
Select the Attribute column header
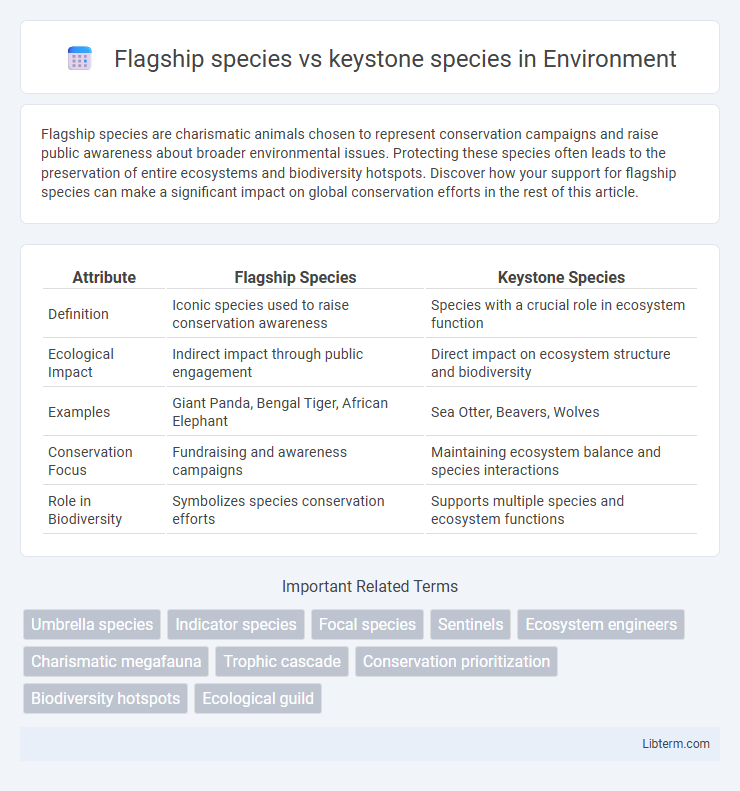(104, 277)
